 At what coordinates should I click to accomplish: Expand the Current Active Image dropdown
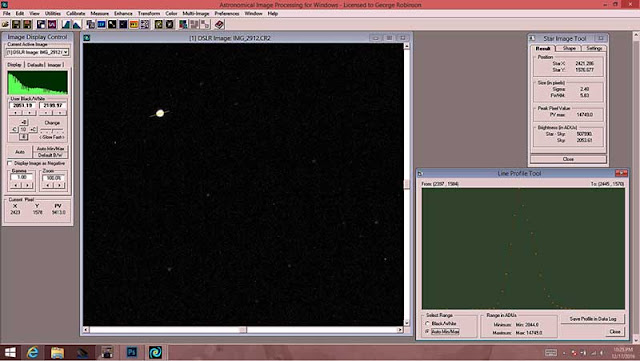click(65, 52)
